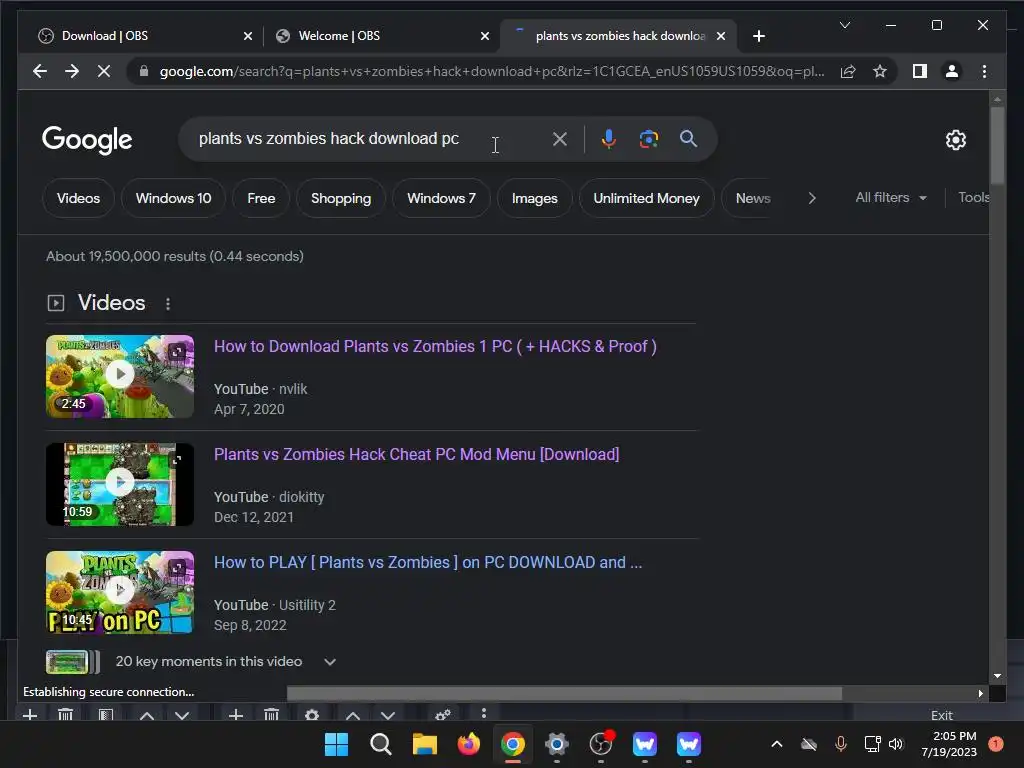Bookmark this page with the star
Viewport: 1024px width, 768px height.
click(880, 71)
